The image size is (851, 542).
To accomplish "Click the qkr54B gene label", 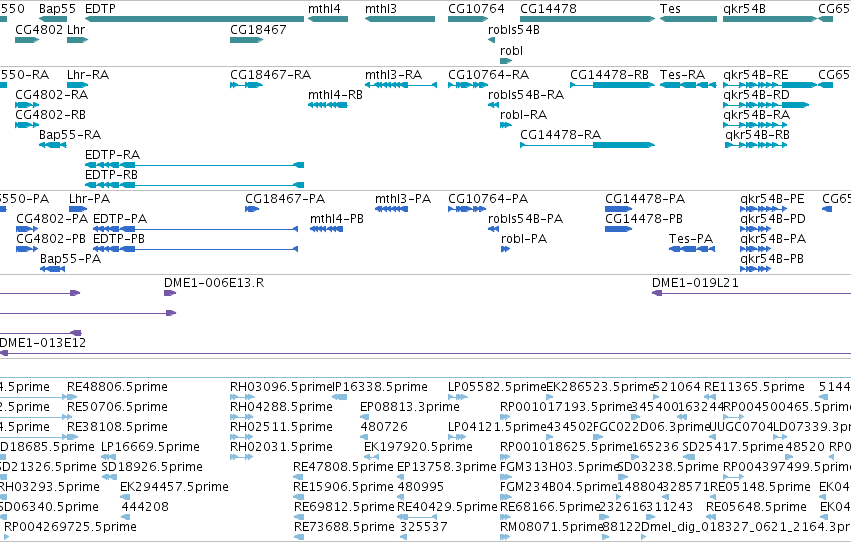I will click(744, 9).
